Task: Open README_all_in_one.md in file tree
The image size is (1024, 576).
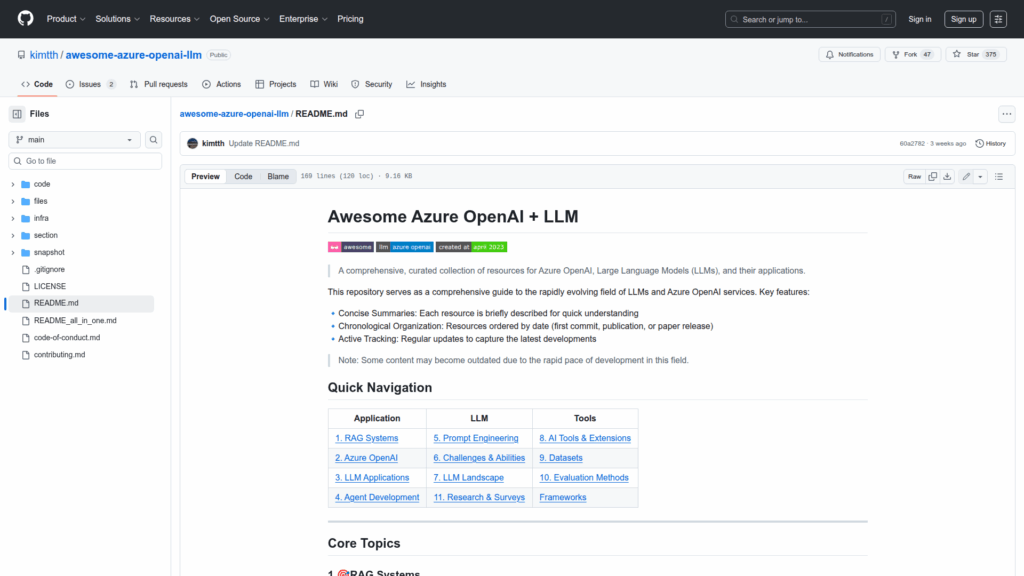Action: click(75, 320)
